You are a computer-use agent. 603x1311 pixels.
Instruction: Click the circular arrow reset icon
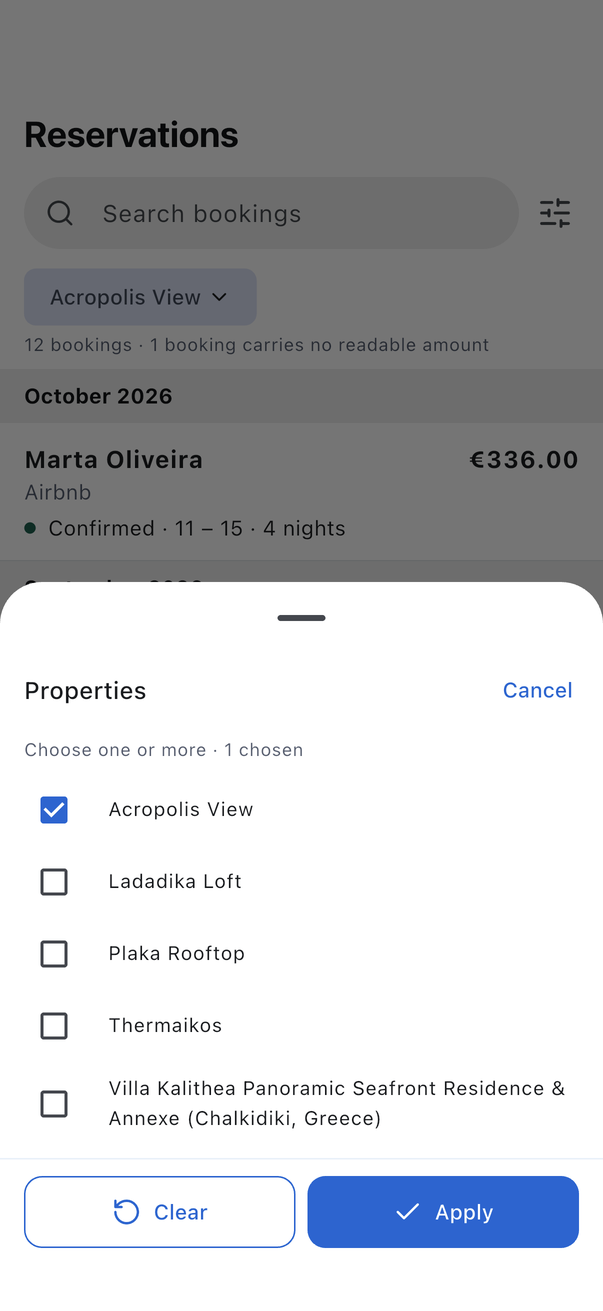[x=126, y=1212]
